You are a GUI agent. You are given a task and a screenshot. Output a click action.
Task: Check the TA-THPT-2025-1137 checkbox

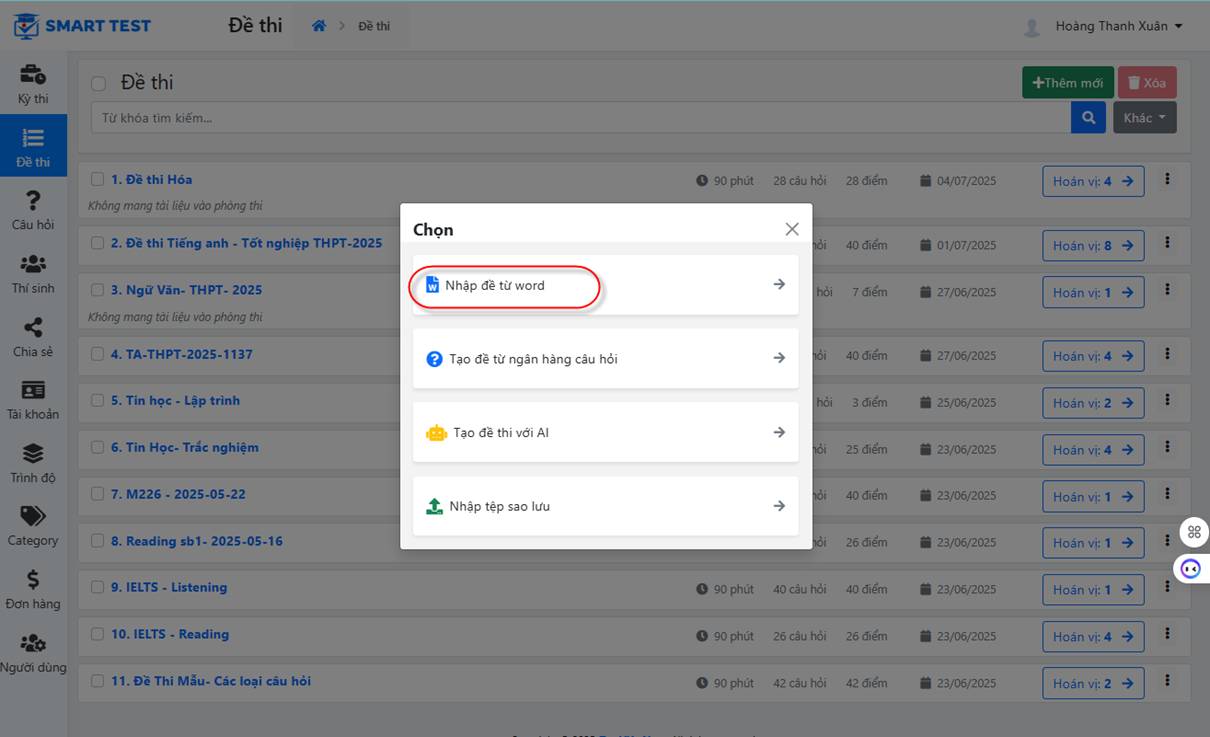pyautogui.click(x=97, y=353)
